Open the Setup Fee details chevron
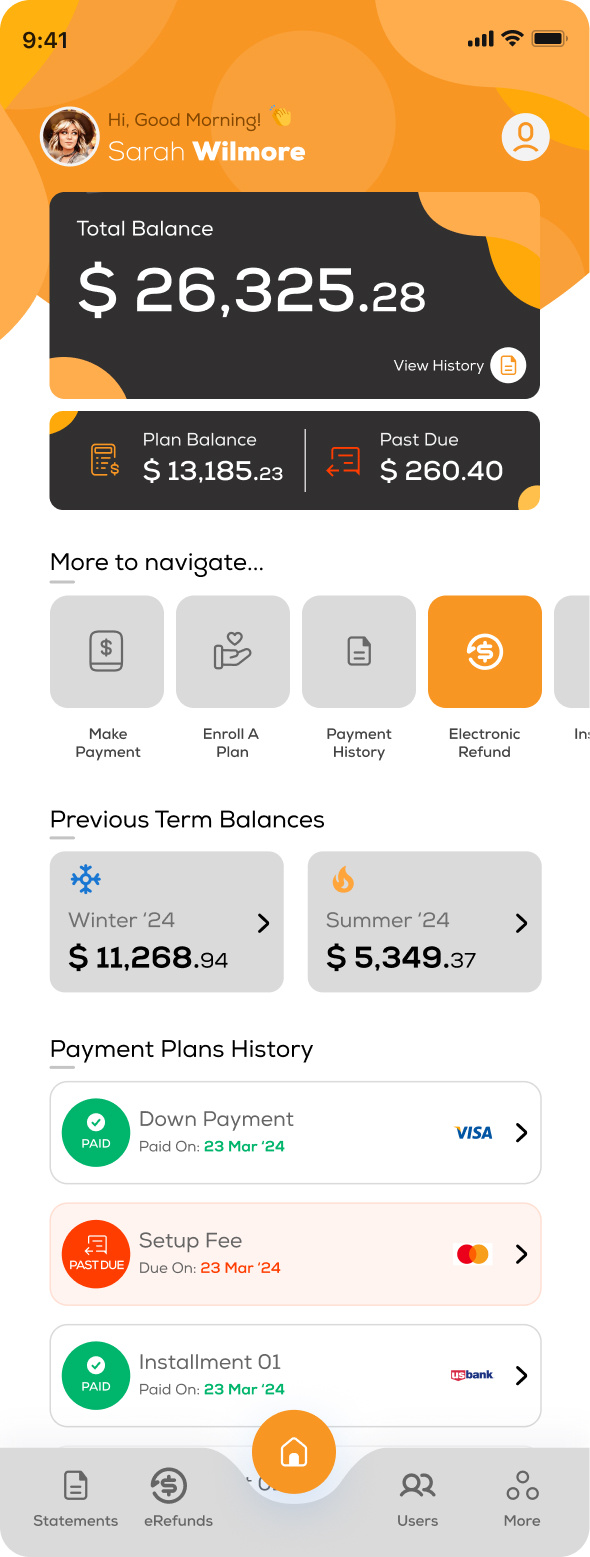Screen dimensions: 590x1557 tap(521, 1253)
